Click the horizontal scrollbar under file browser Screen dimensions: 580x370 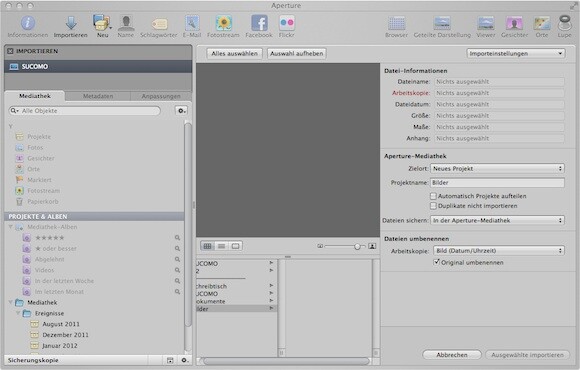coord(286,361)
